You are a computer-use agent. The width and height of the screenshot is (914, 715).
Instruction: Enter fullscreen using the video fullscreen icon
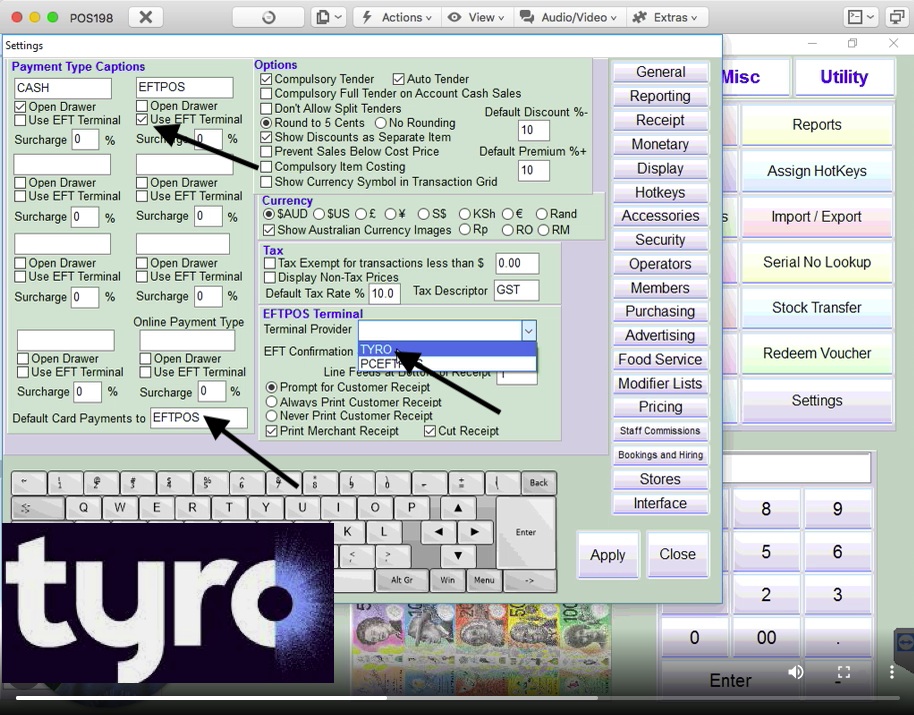tap(843, 672)
